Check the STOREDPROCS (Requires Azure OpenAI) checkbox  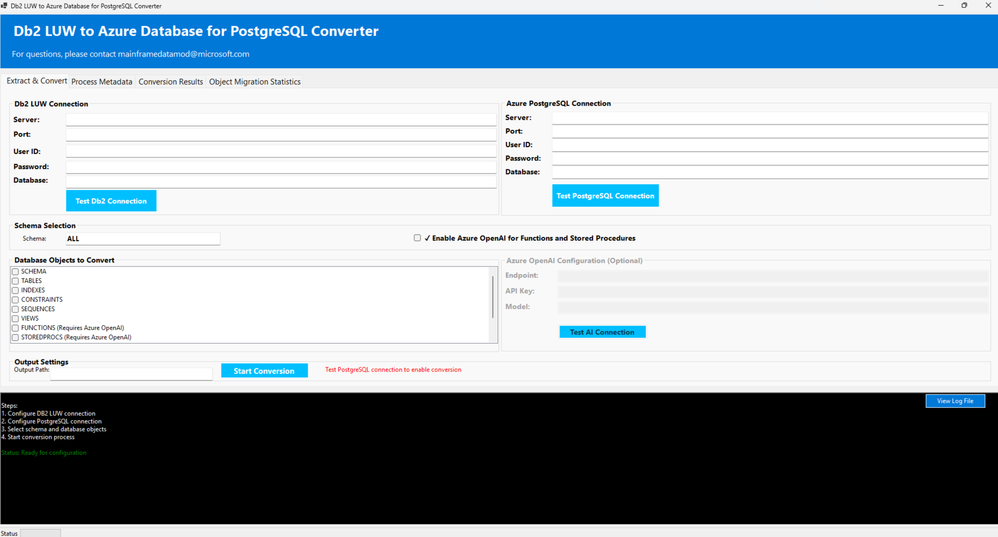pos(15,338)
